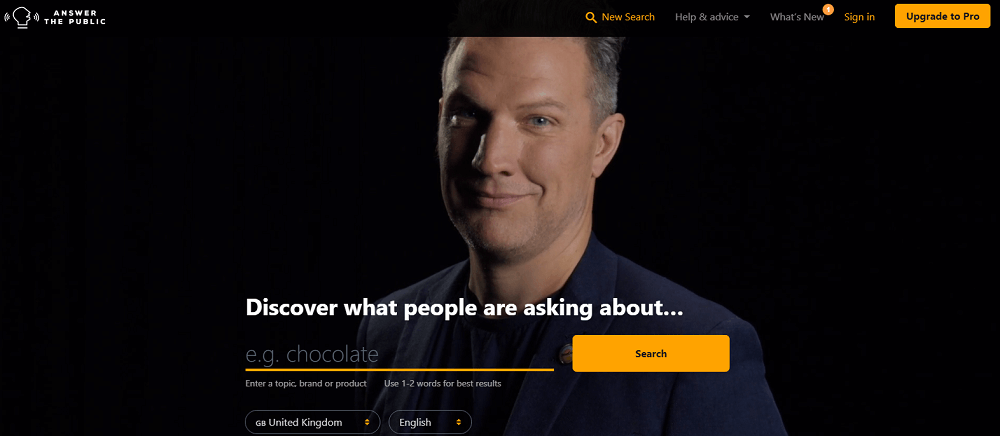Image resolution: width=1000 pixels, height=436 pixels.
Task: Click the orange notification badge on What's New
Action: 828,10
